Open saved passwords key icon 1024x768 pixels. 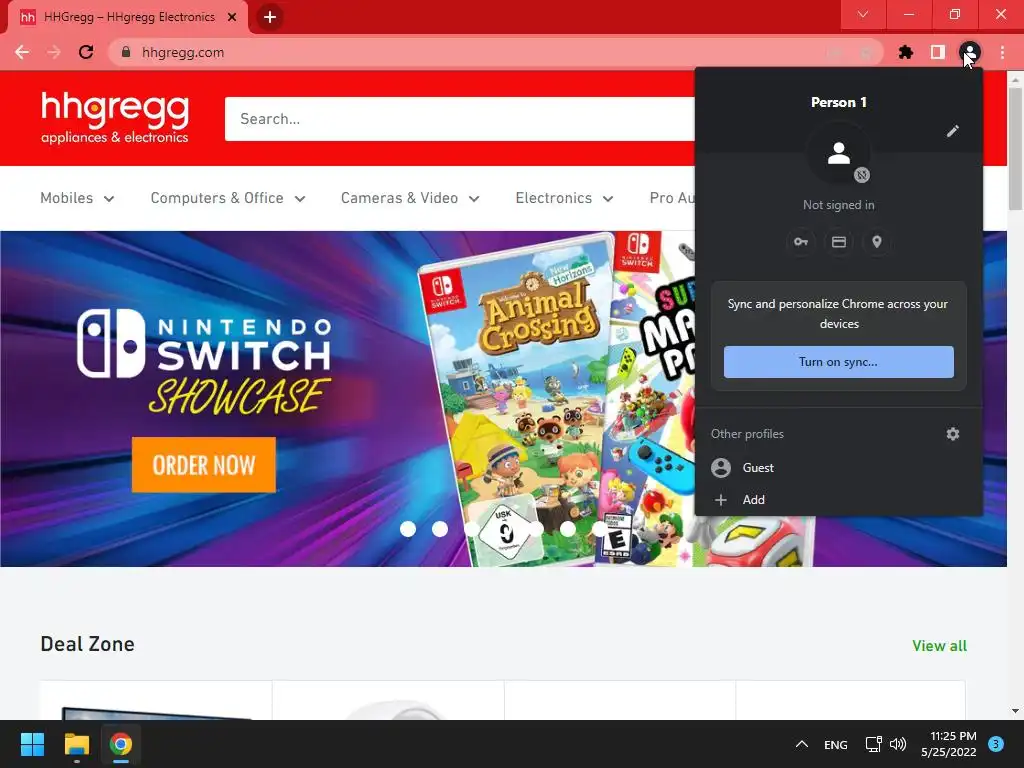(x=801, y=242)
